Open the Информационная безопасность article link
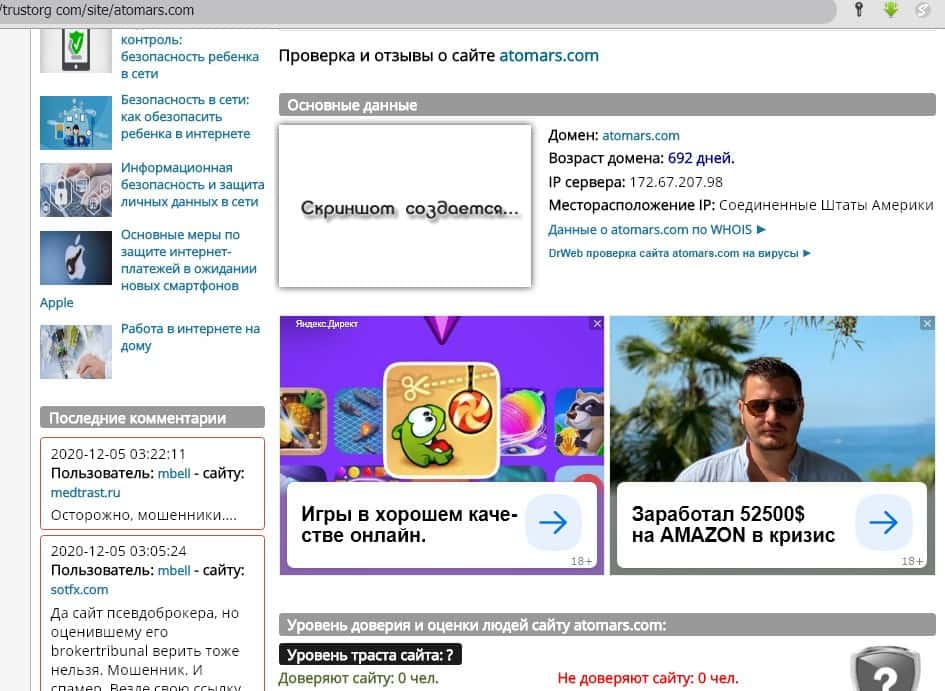 [x=192, y=184]
